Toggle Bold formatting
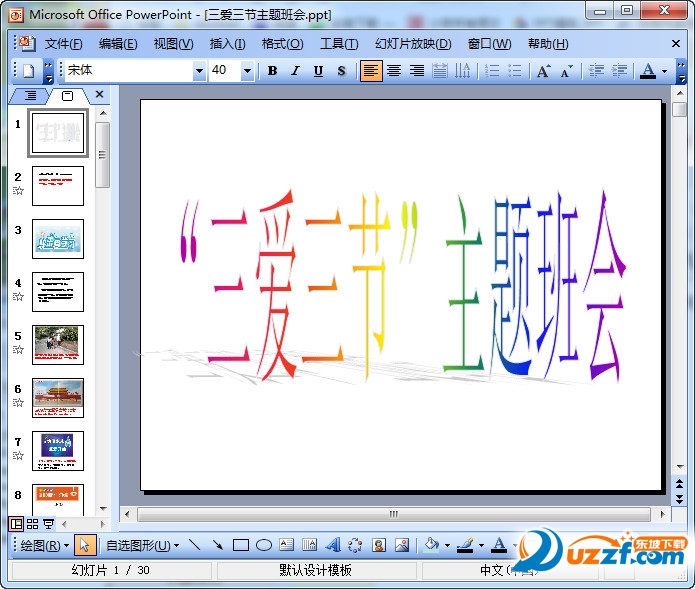 pyautogui.click(x=273, y=70)
